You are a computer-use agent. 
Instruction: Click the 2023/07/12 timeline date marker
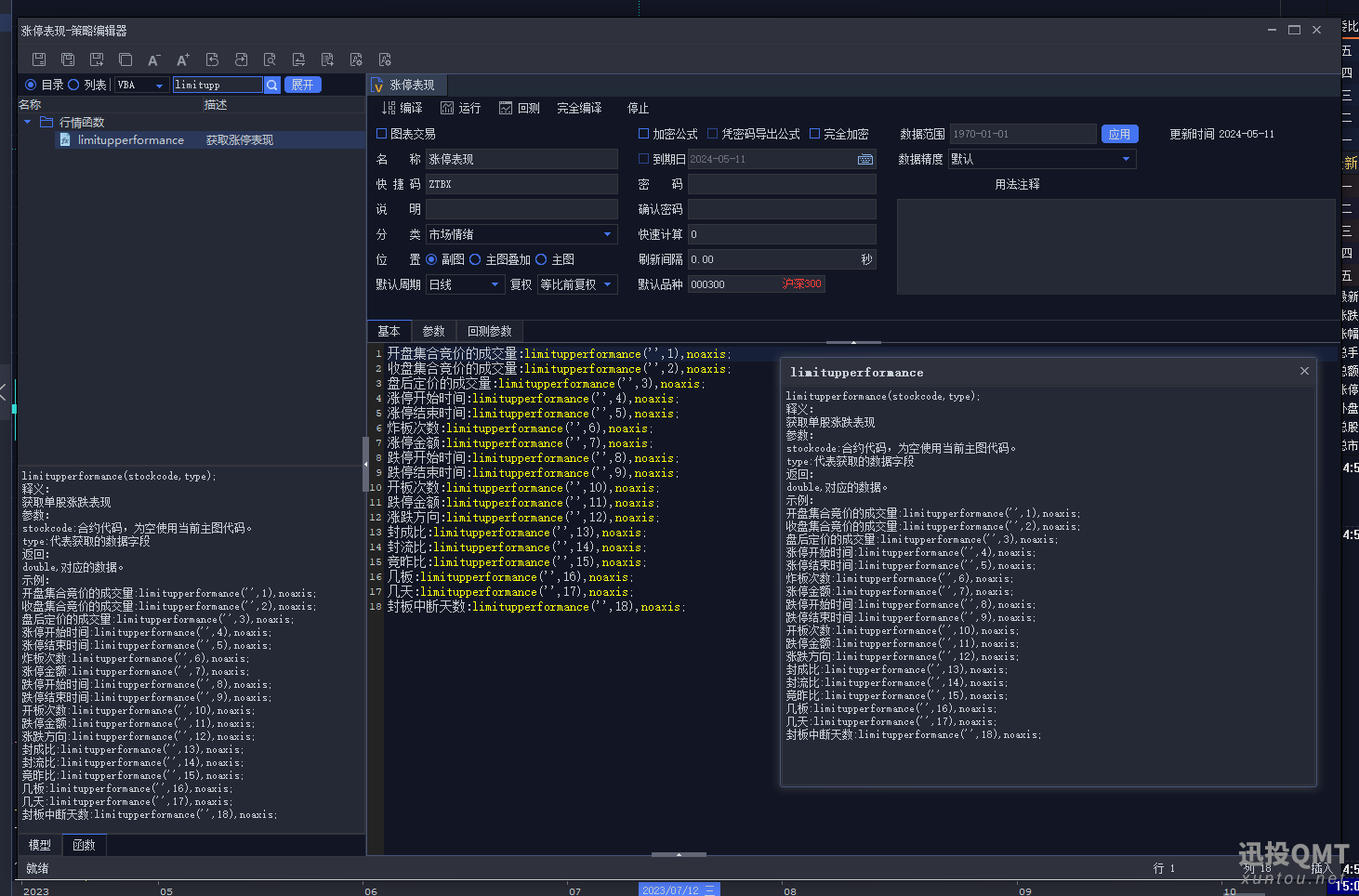(679, 889)
